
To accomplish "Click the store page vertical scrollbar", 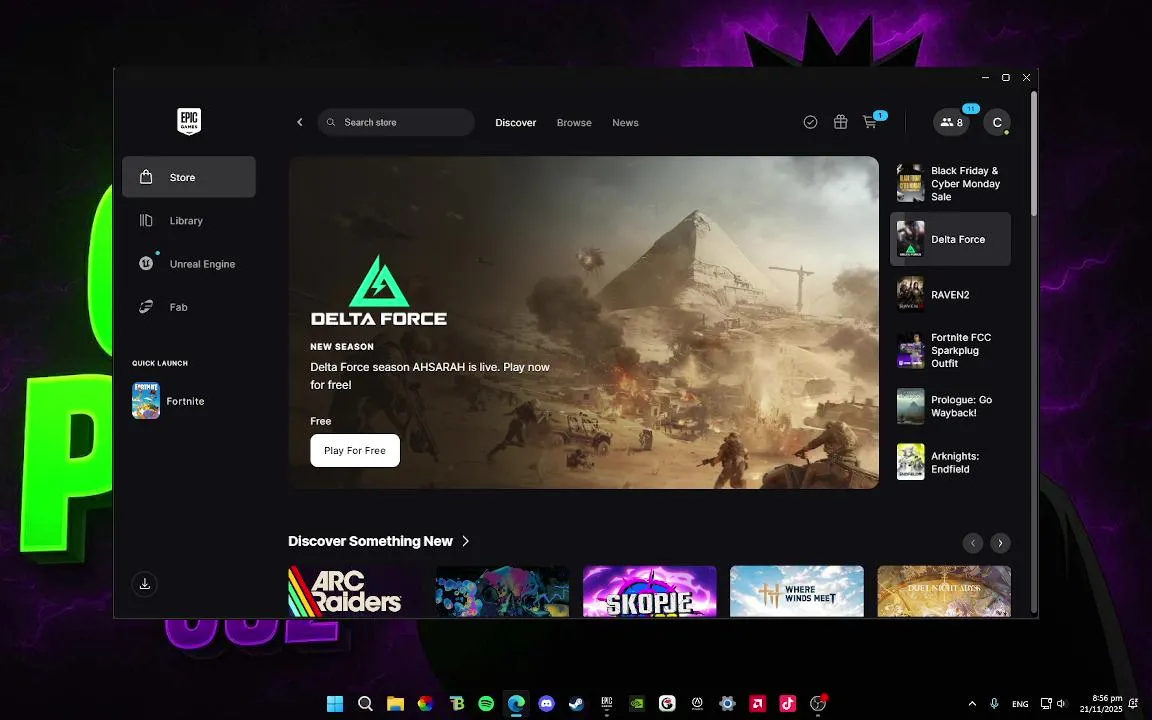I will pos(1034,154).
